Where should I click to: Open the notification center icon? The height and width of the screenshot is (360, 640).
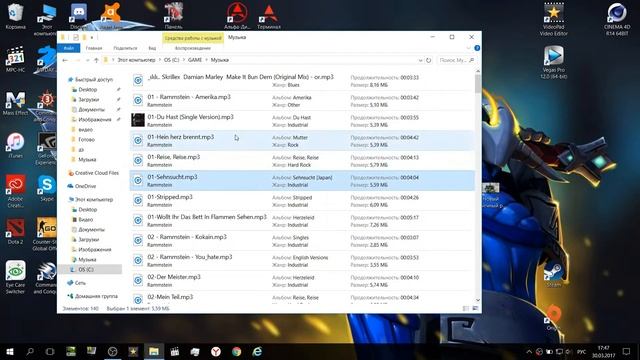(x=626, y=351)
